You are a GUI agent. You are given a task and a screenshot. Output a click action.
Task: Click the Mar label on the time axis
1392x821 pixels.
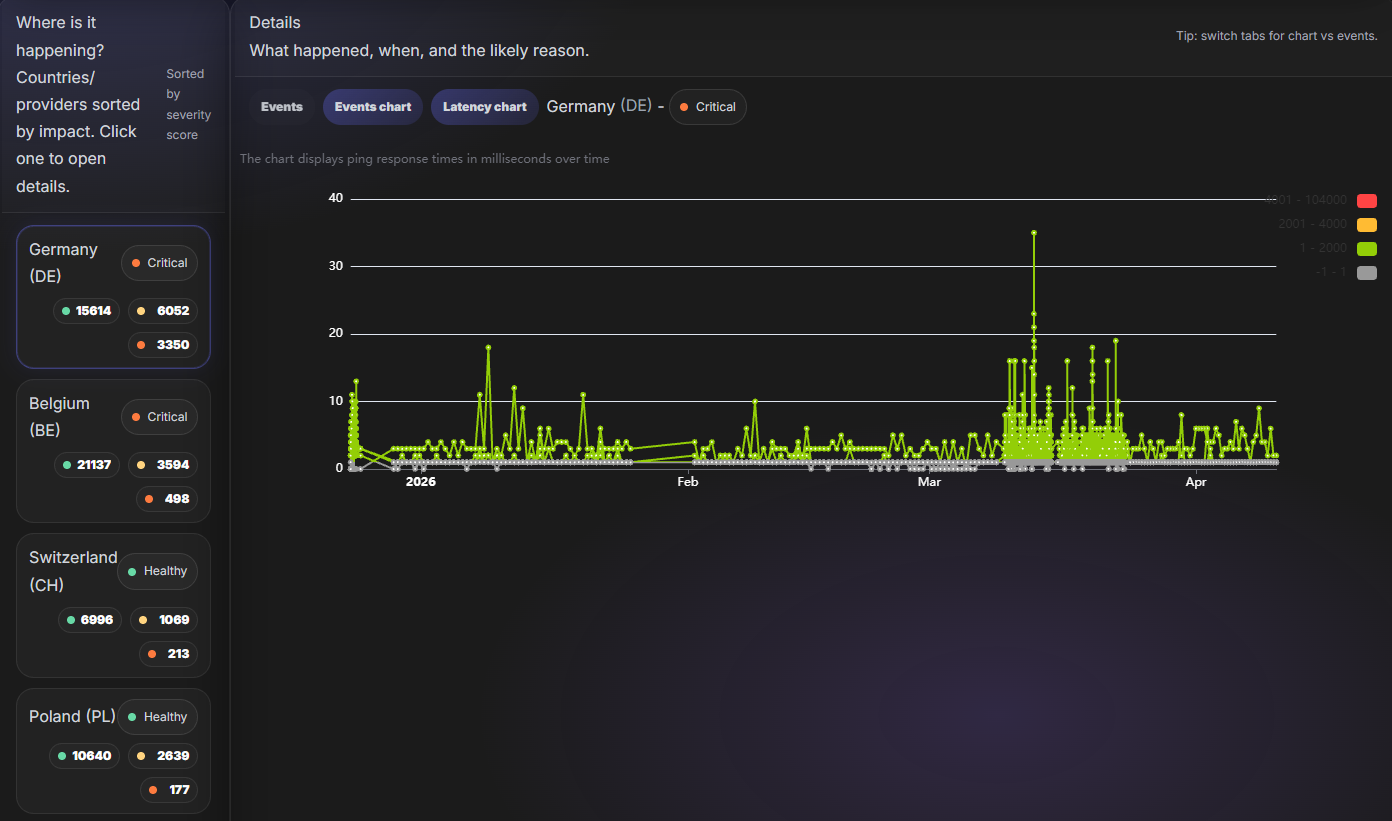tap(929, 482)
